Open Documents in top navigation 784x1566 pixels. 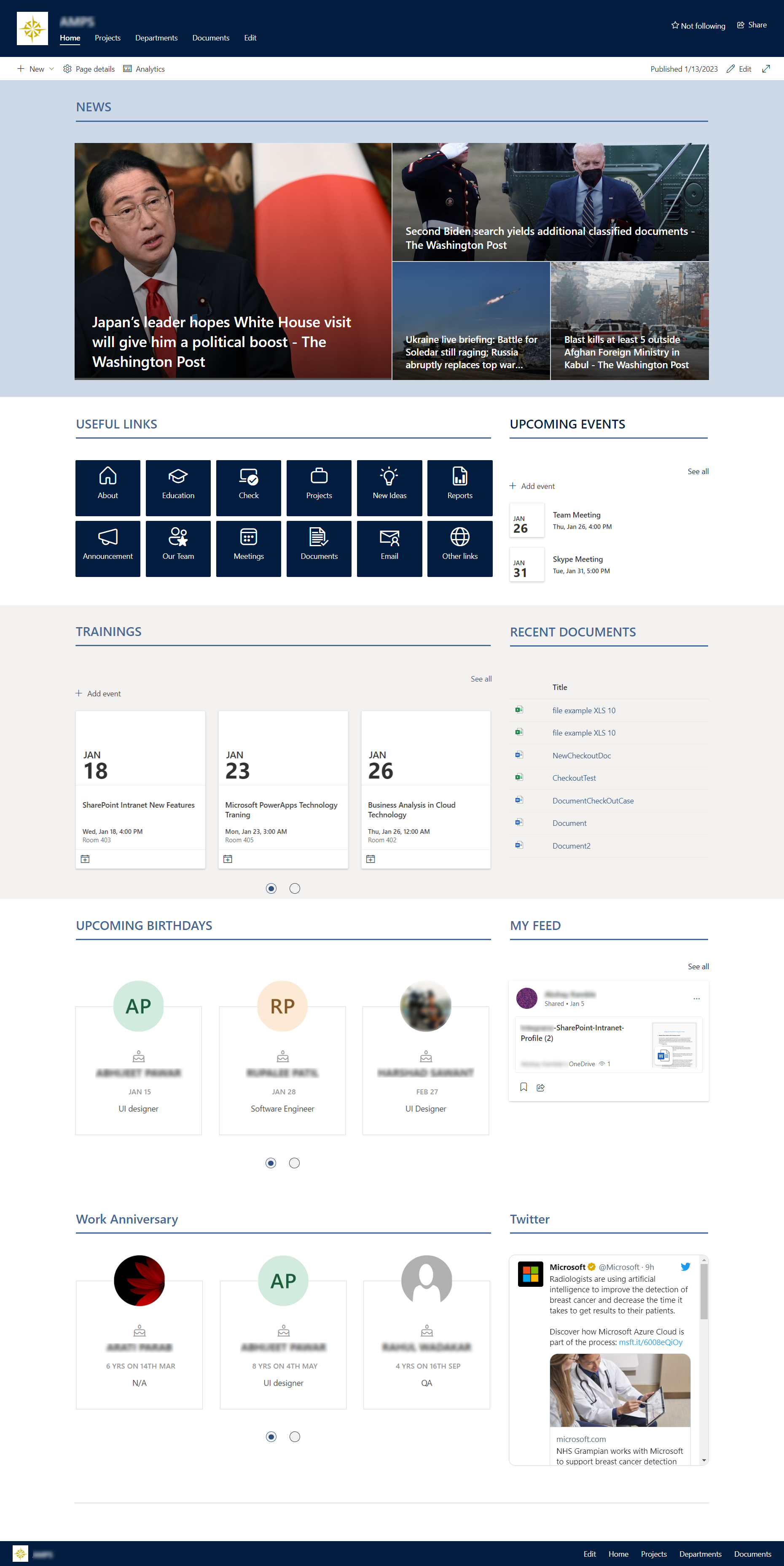tap(211, 38)
